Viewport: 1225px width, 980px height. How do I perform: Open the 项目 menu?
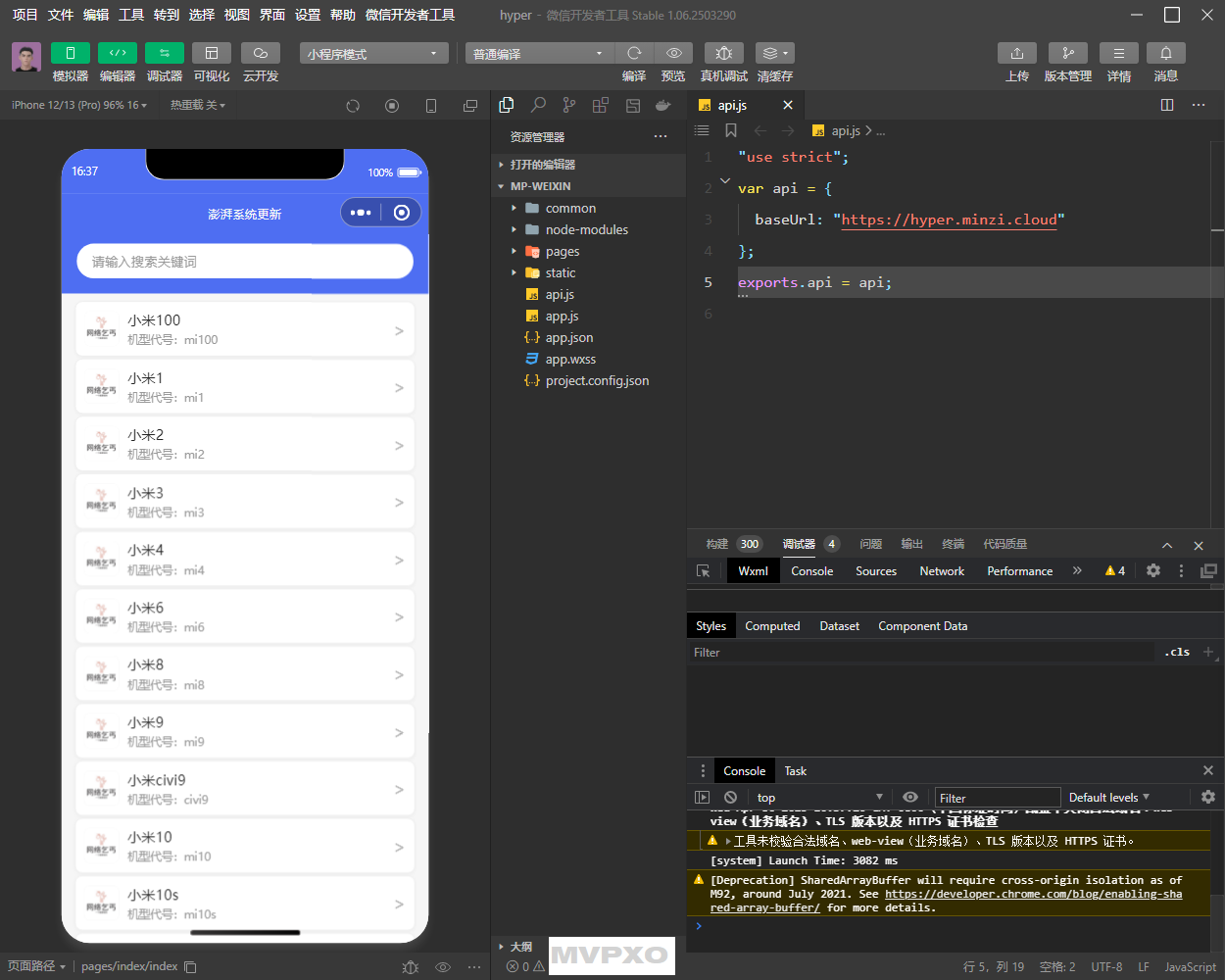point(25,15)
